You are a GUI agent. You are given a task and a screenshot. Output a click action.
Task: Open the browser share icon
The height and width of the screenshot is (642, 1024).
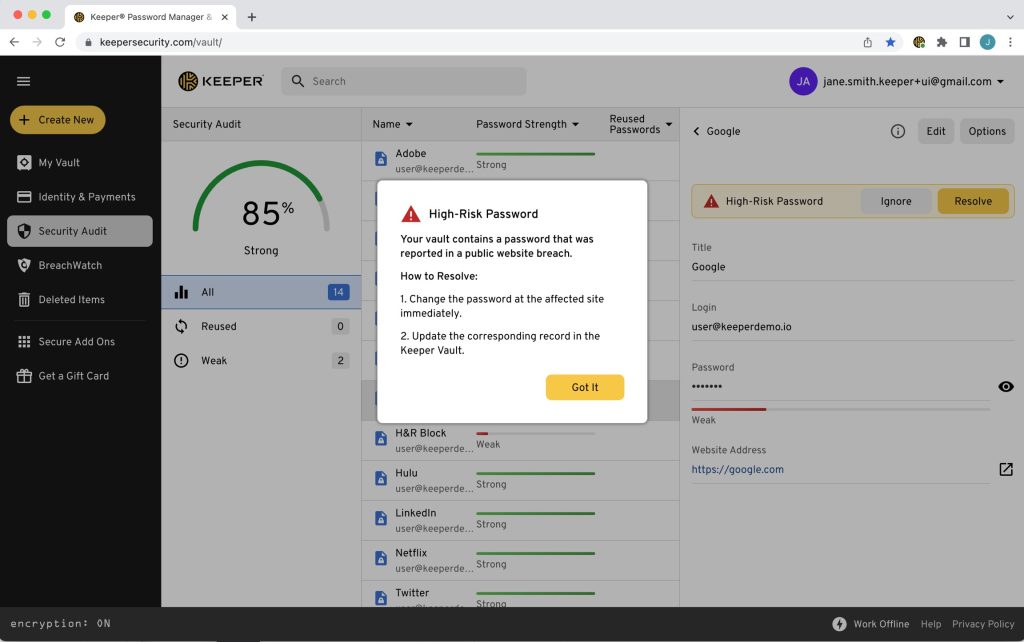867,42
